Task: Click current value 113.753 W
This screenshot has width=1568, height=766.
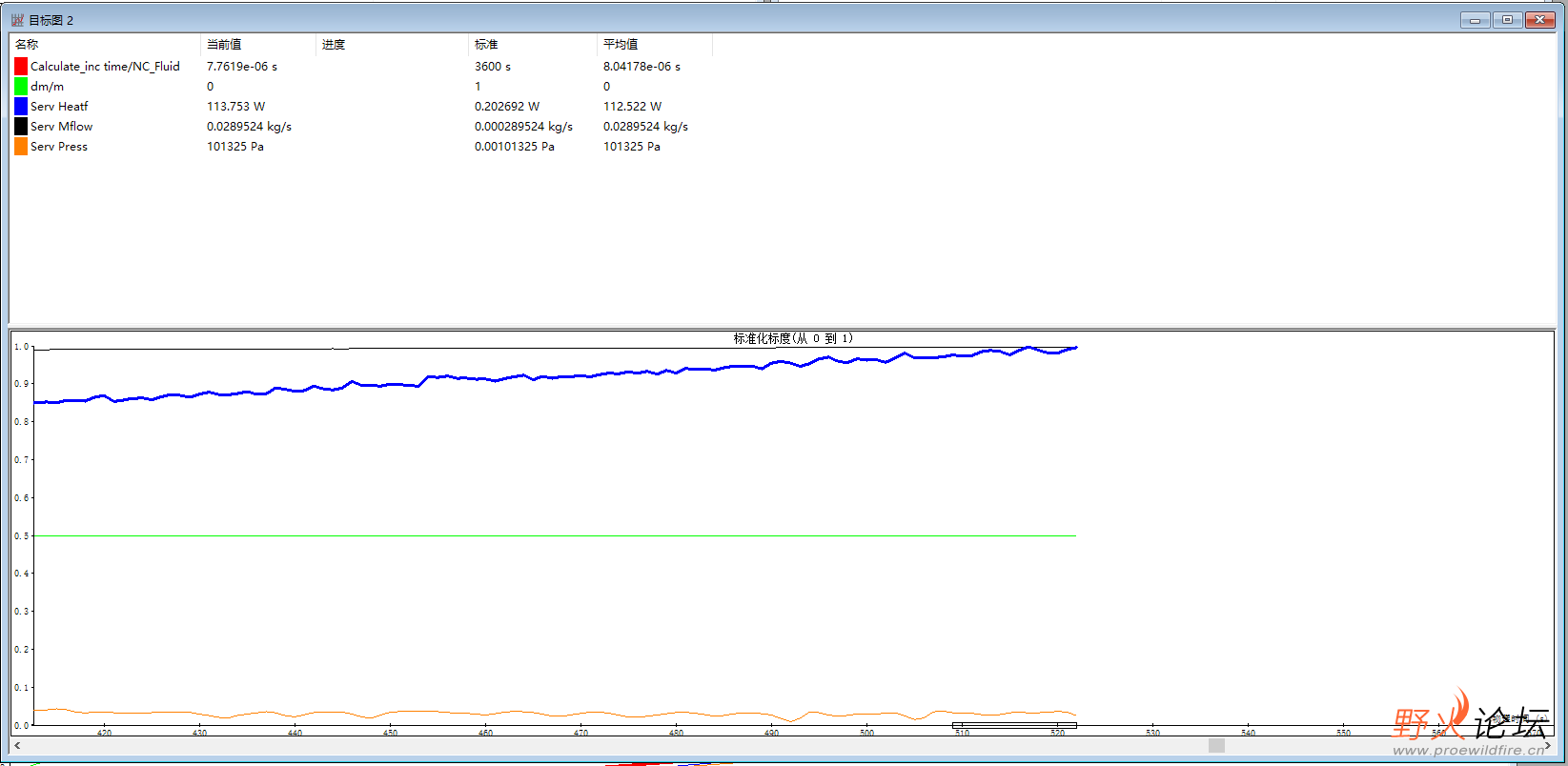Action: click(235, 107)
